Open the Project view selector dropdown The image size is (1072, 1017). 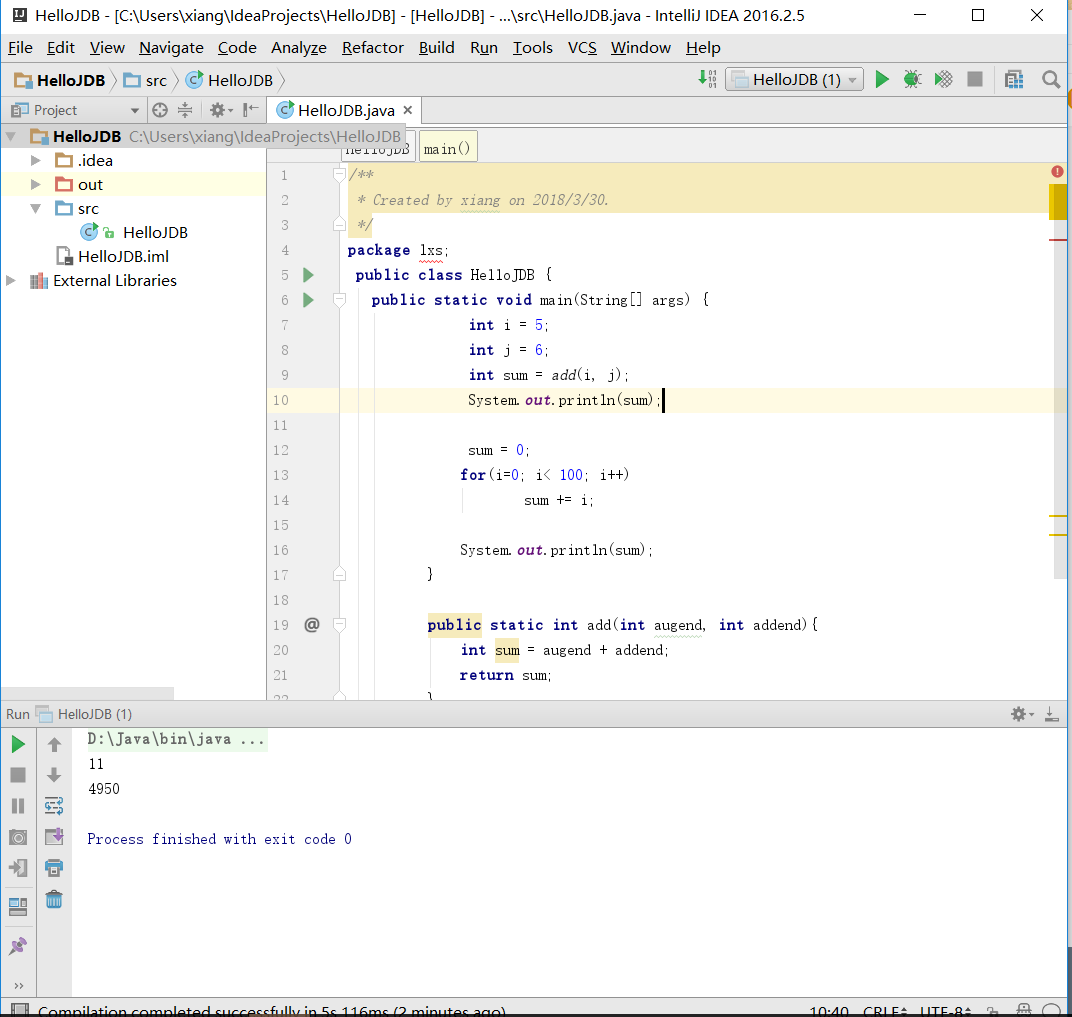point(75,110)
